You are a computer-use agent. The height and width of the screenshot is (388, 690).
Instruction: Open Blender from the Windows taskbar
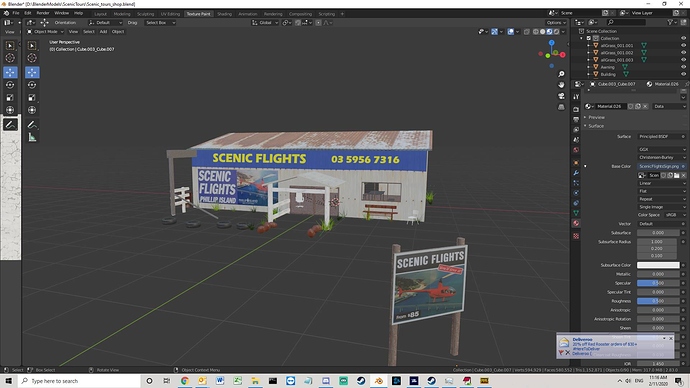[x=378, y=381]
